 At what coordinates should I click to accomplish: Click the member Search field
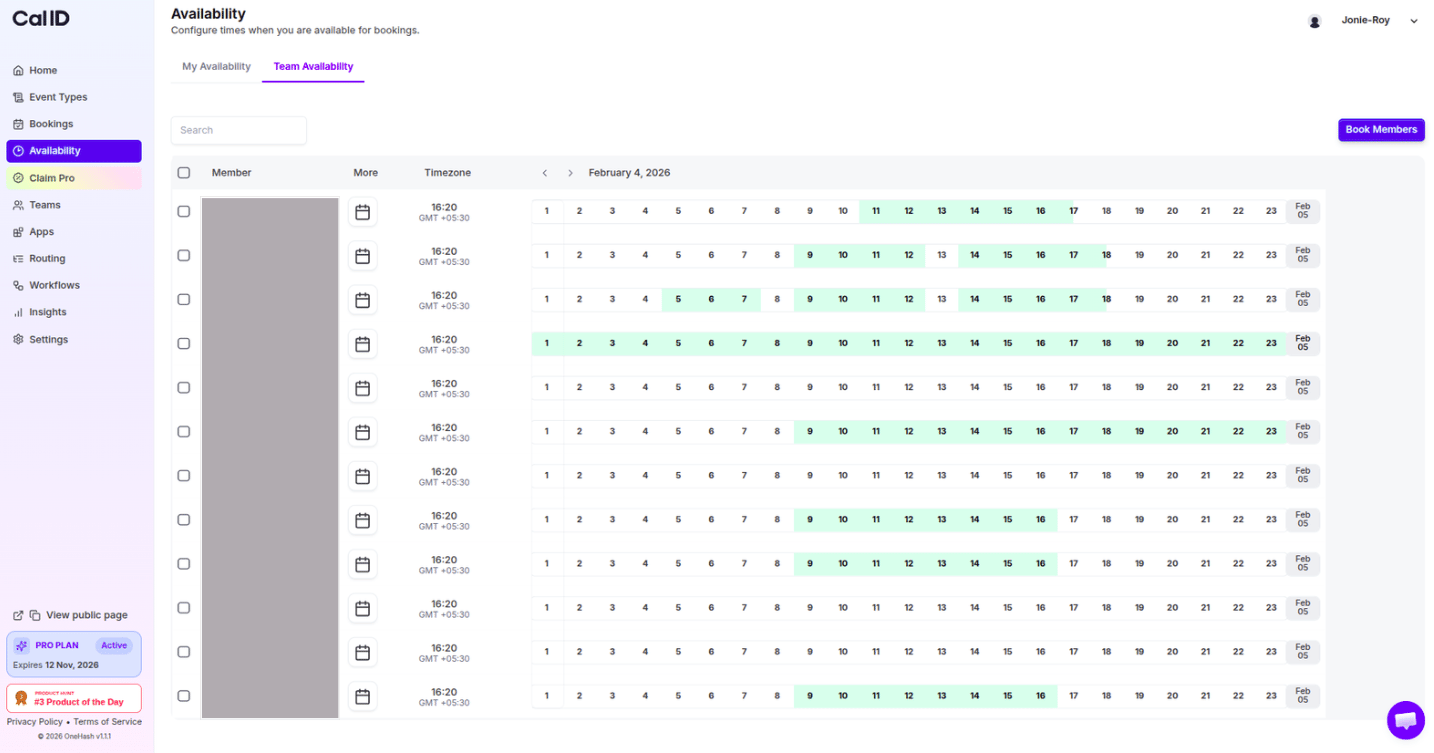pos(238,130)
